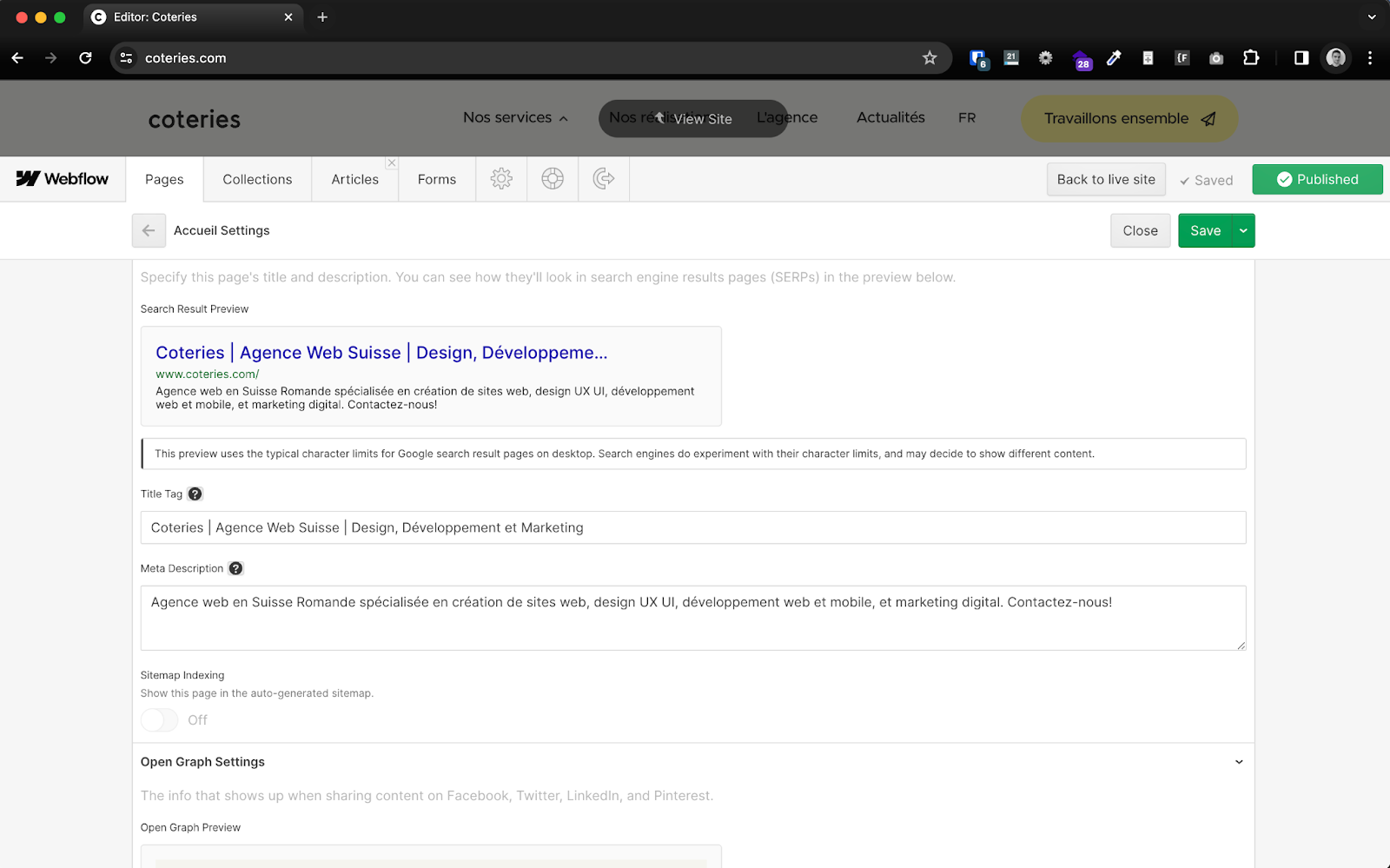
Task: Open L'agence menu item
Action: point(787,117)
